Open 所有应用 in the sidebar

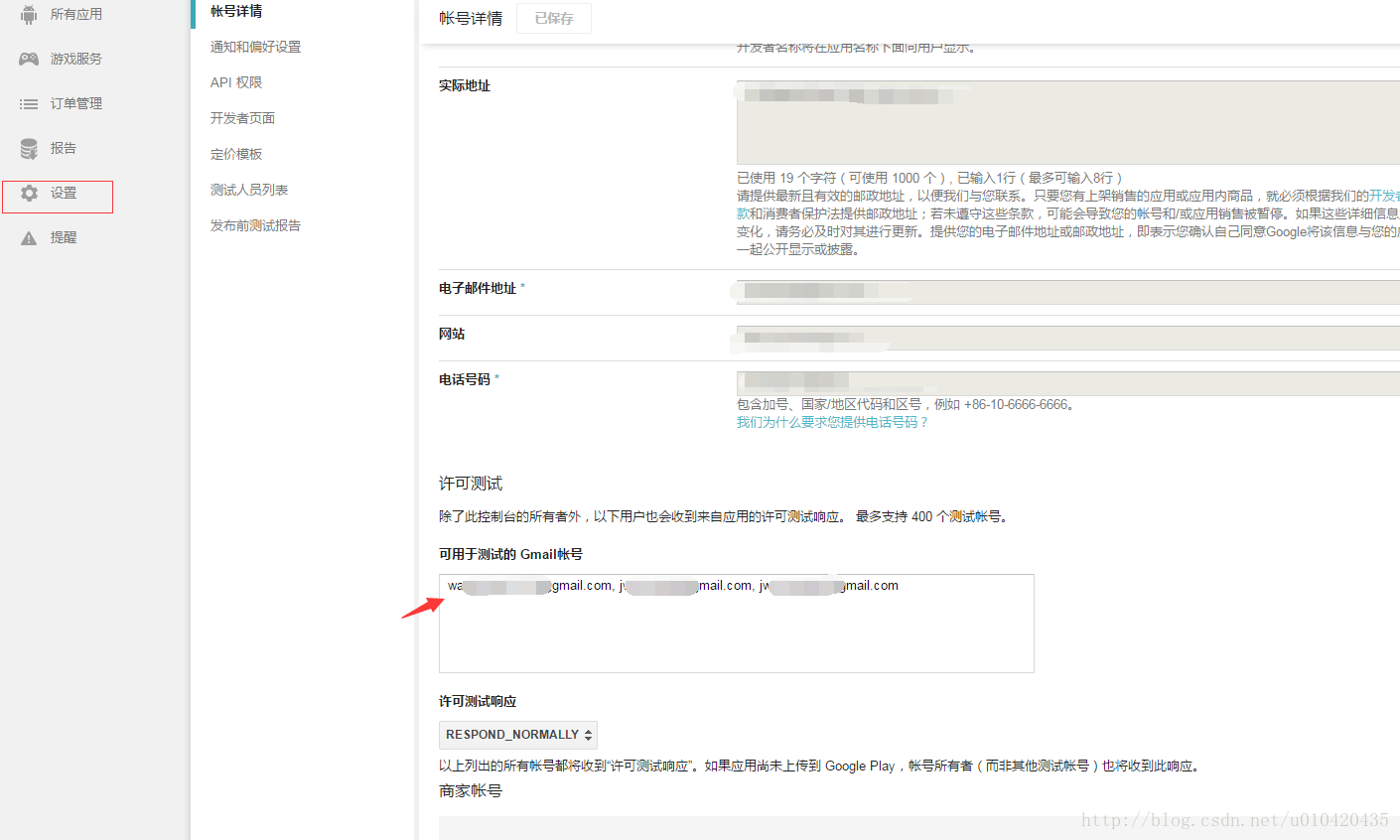(76, 14)
